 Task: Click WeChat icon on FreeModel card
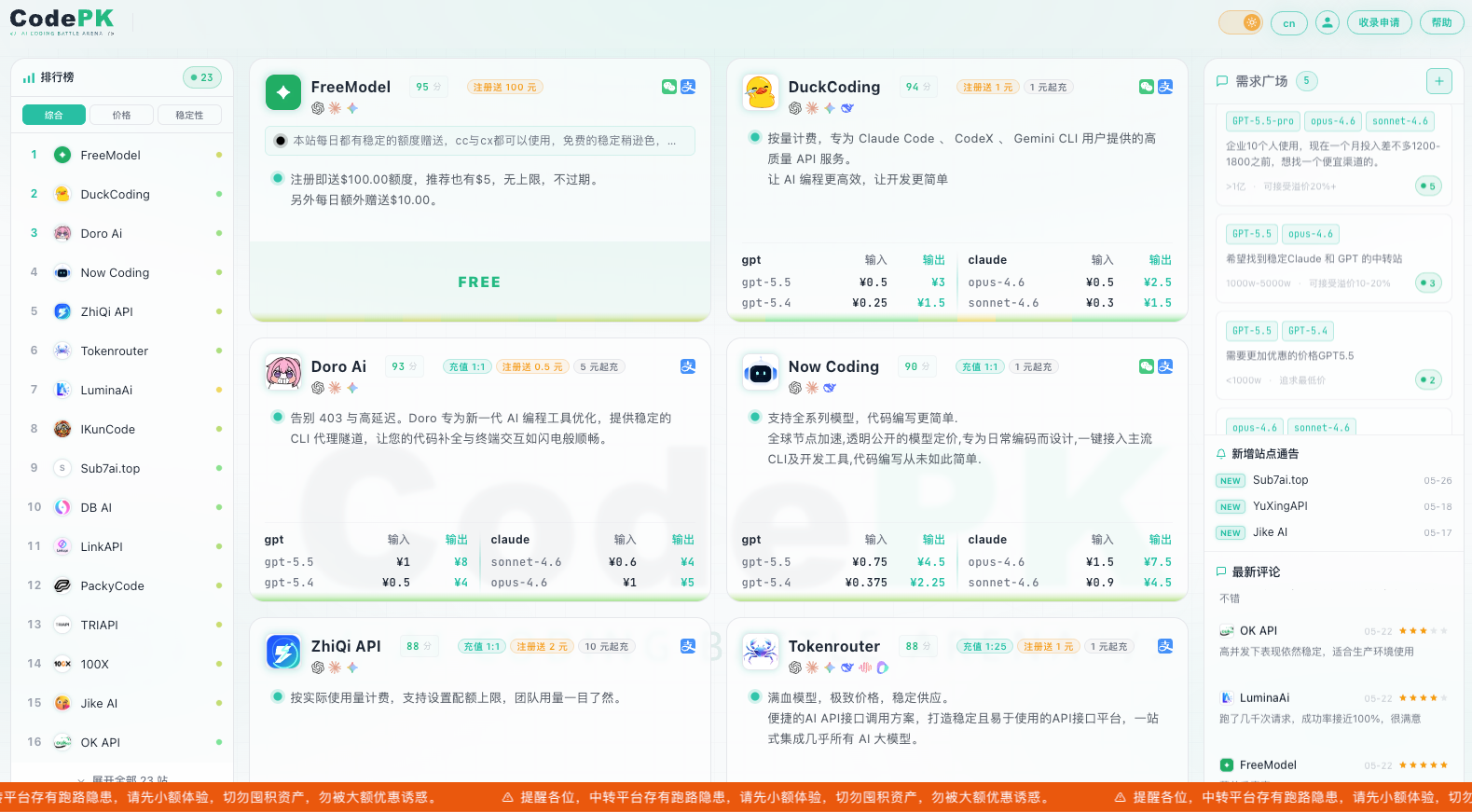(x=669, y=87)
